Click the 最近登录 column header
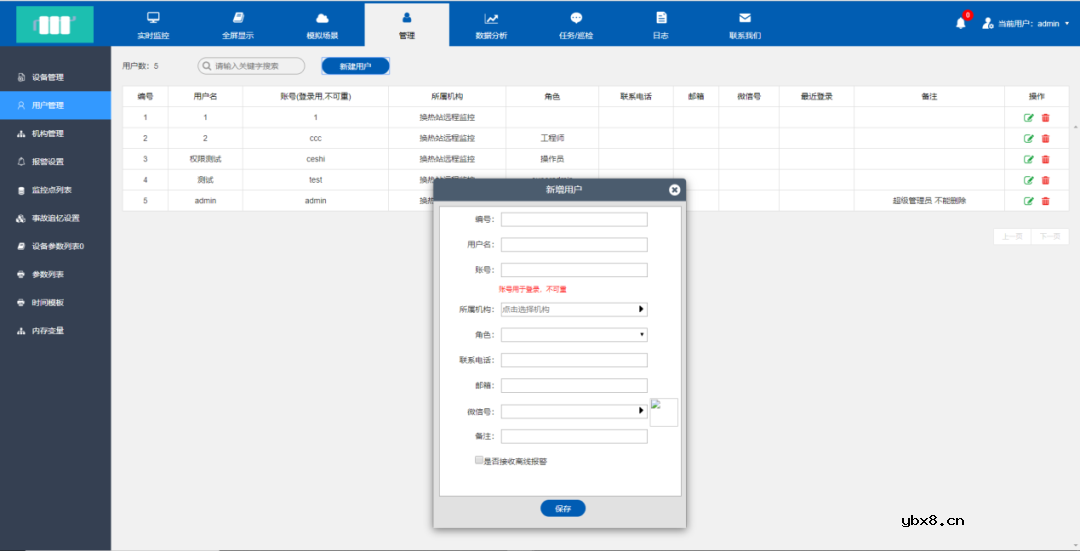The width and height of the screenshot is (1080, 551). (x=817, y=96)
